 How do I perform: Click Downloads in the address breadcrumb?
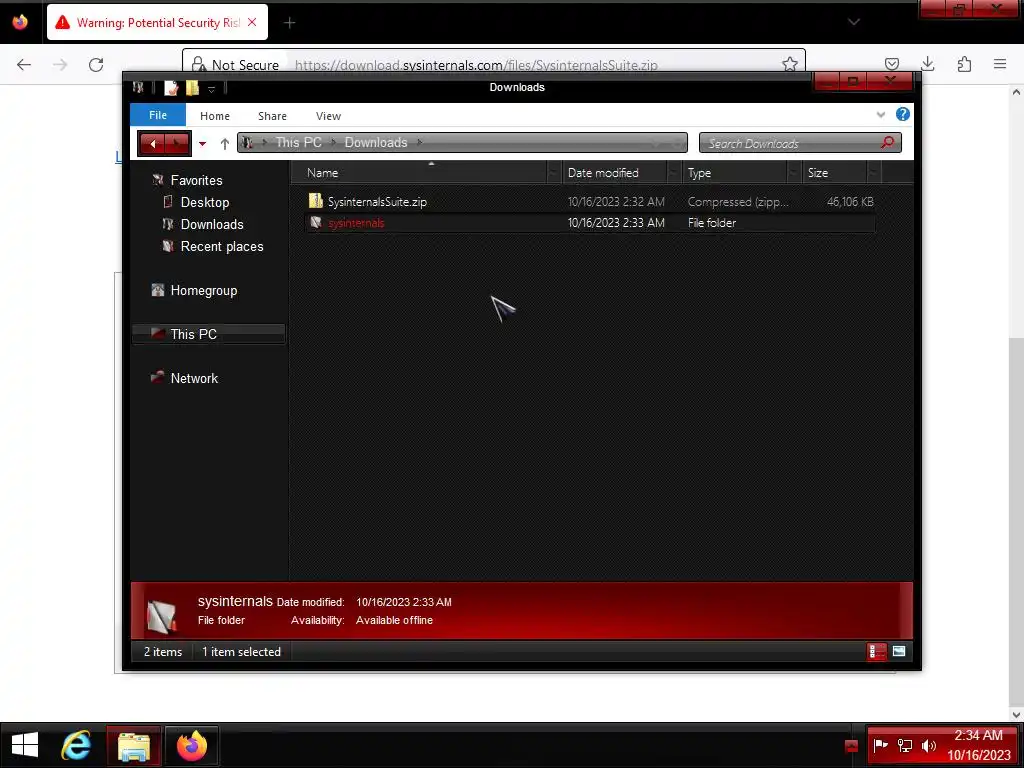376,142
